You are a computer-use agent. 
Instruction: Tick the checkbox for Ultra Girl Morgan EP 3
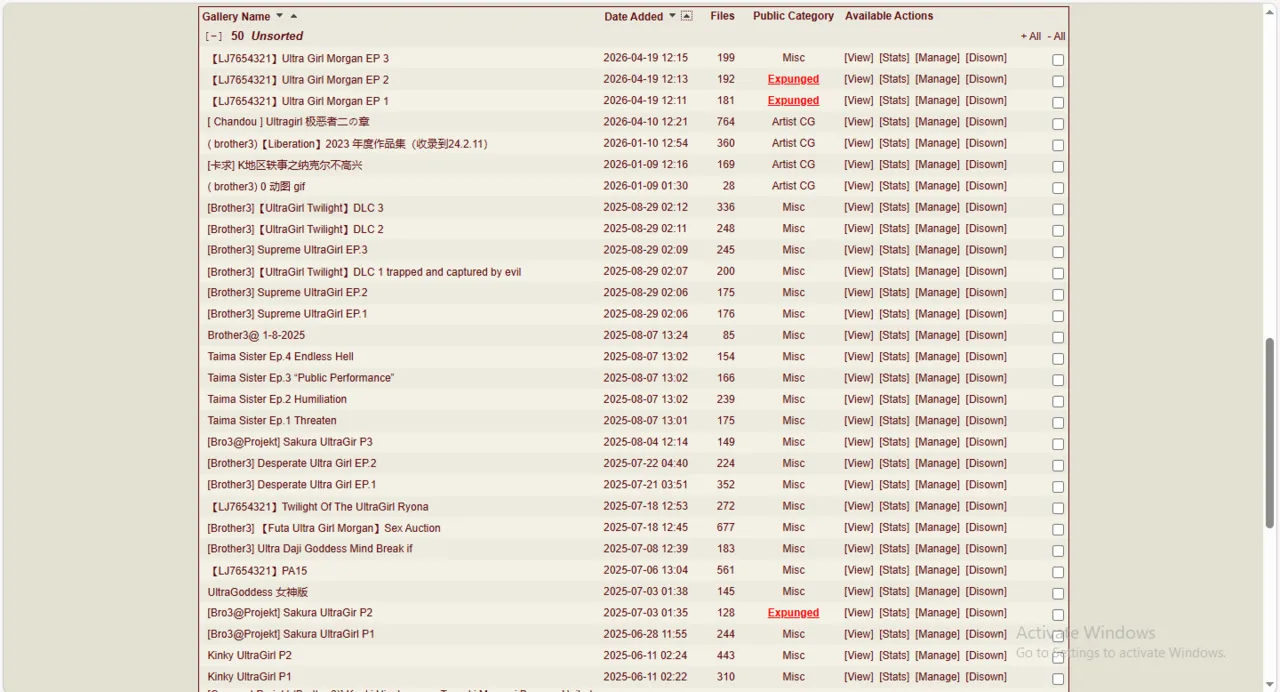click(1058, 60)
